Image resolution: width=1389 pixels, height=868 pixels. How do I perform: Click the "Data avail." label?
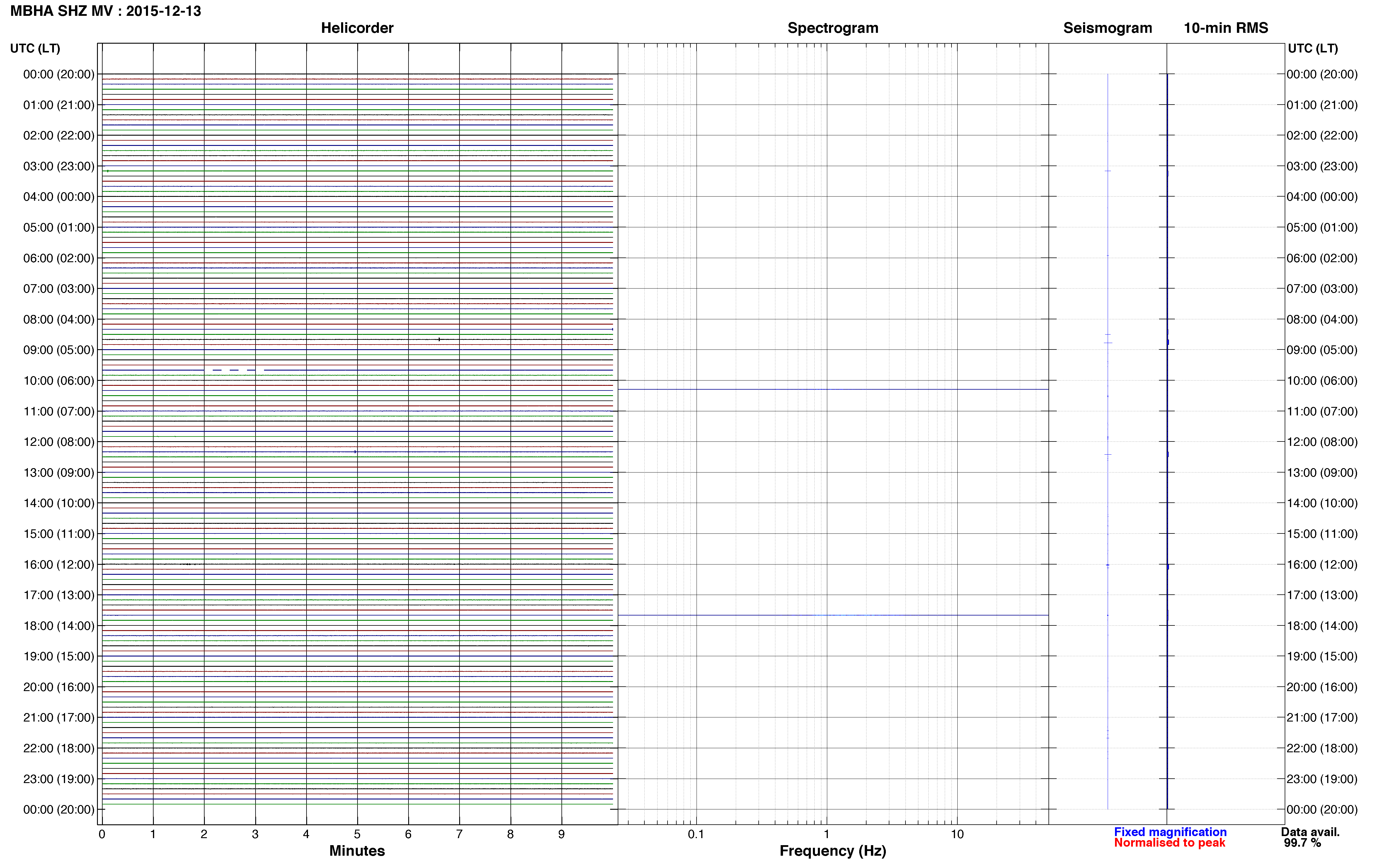point(1310,832)
